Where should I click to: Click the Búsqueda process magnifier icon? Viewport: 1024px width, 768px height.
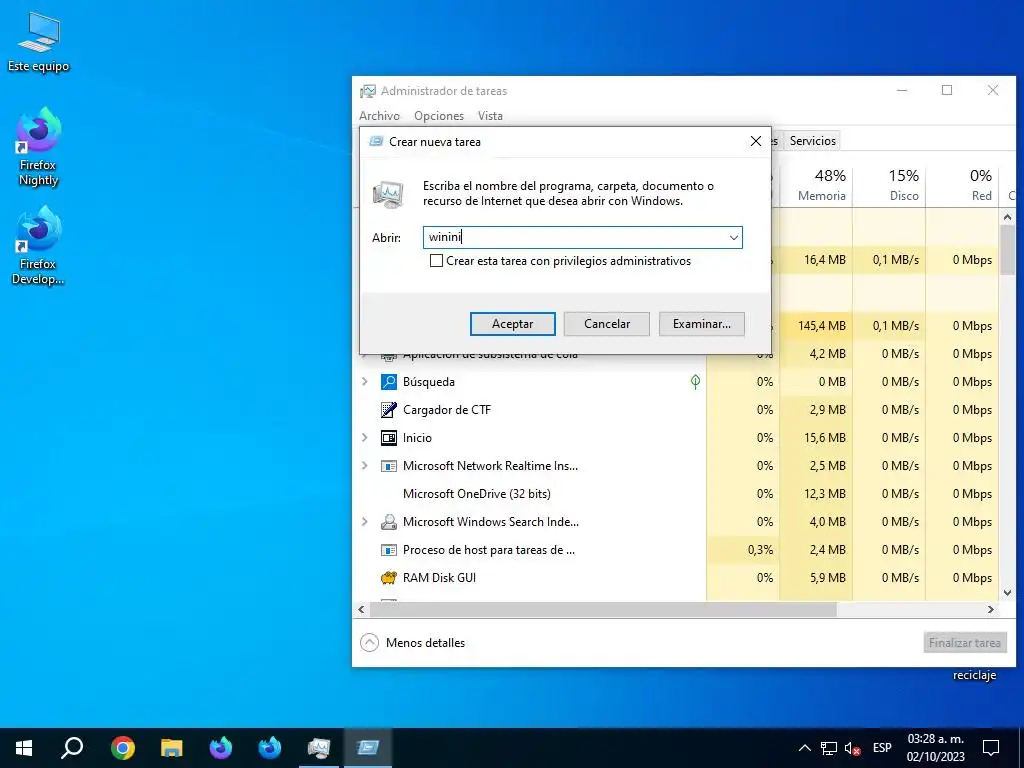[x=389, y=381]
